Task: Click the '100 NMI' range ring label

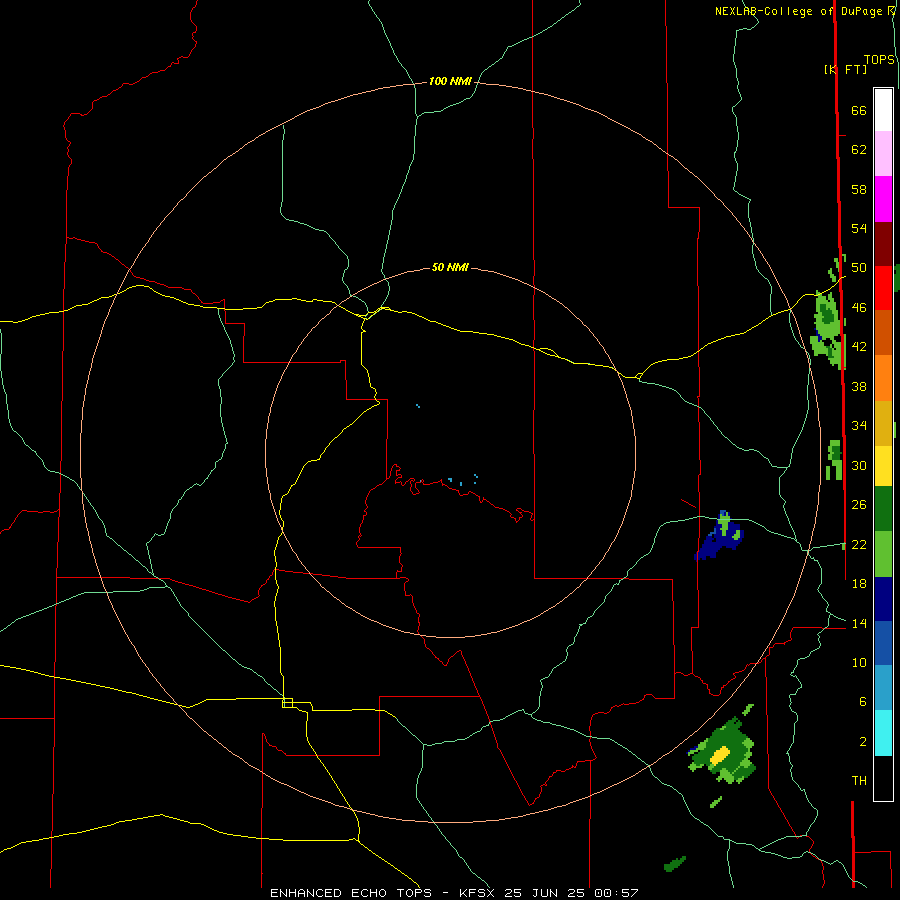Action: click(x=450, y=82)
